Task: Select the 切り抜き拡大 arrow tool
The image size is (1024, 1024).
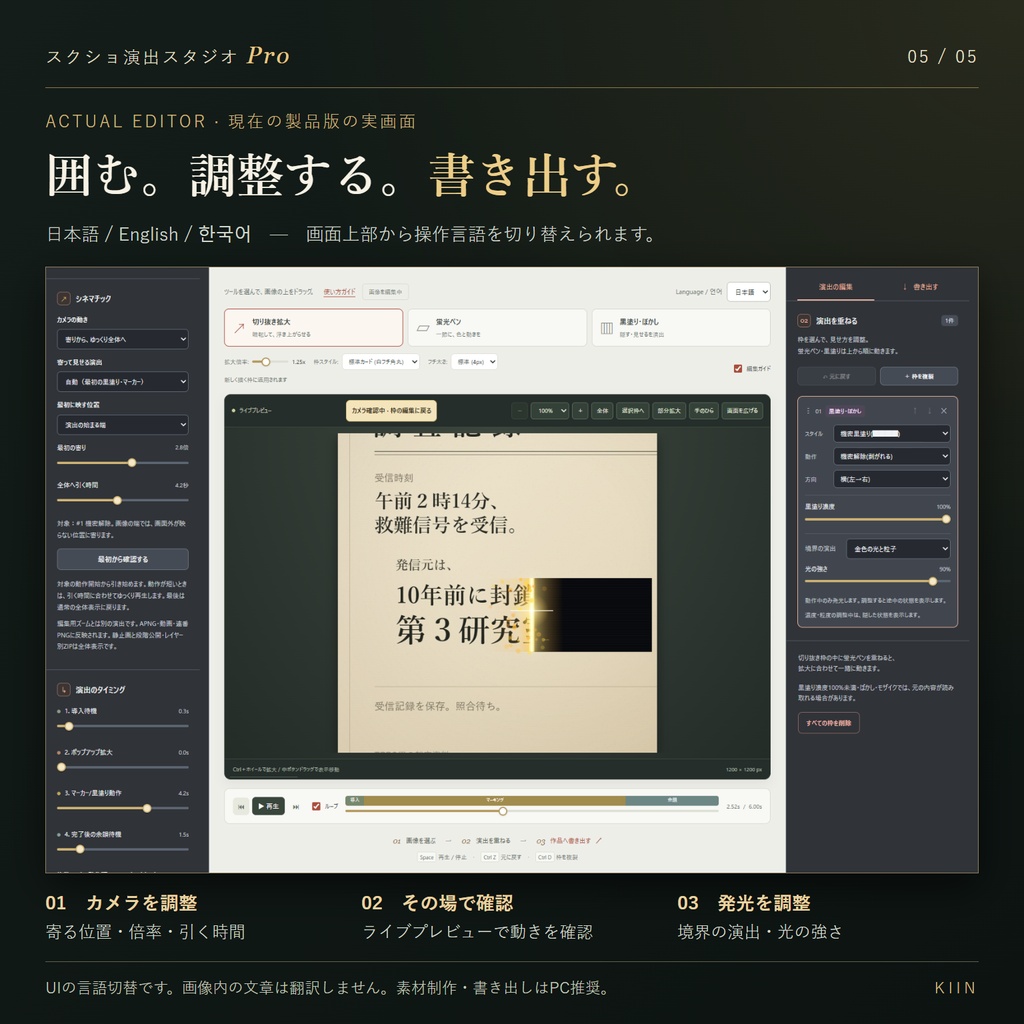Action: click(x=313, y=327)
